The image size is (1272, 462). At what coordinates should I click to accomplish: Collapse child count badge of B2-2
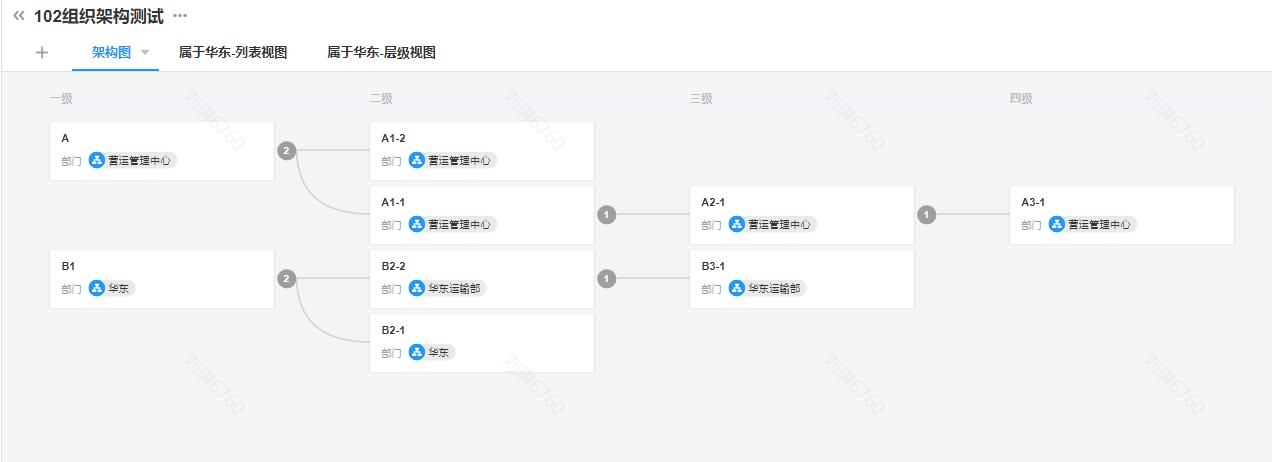pyautogui.click(x=607, y=279)
